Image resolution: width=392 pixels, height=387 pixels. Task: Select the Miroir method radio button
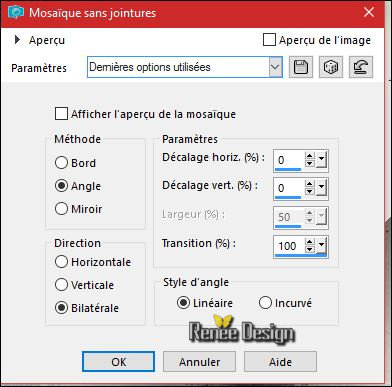tap(61, 209)
